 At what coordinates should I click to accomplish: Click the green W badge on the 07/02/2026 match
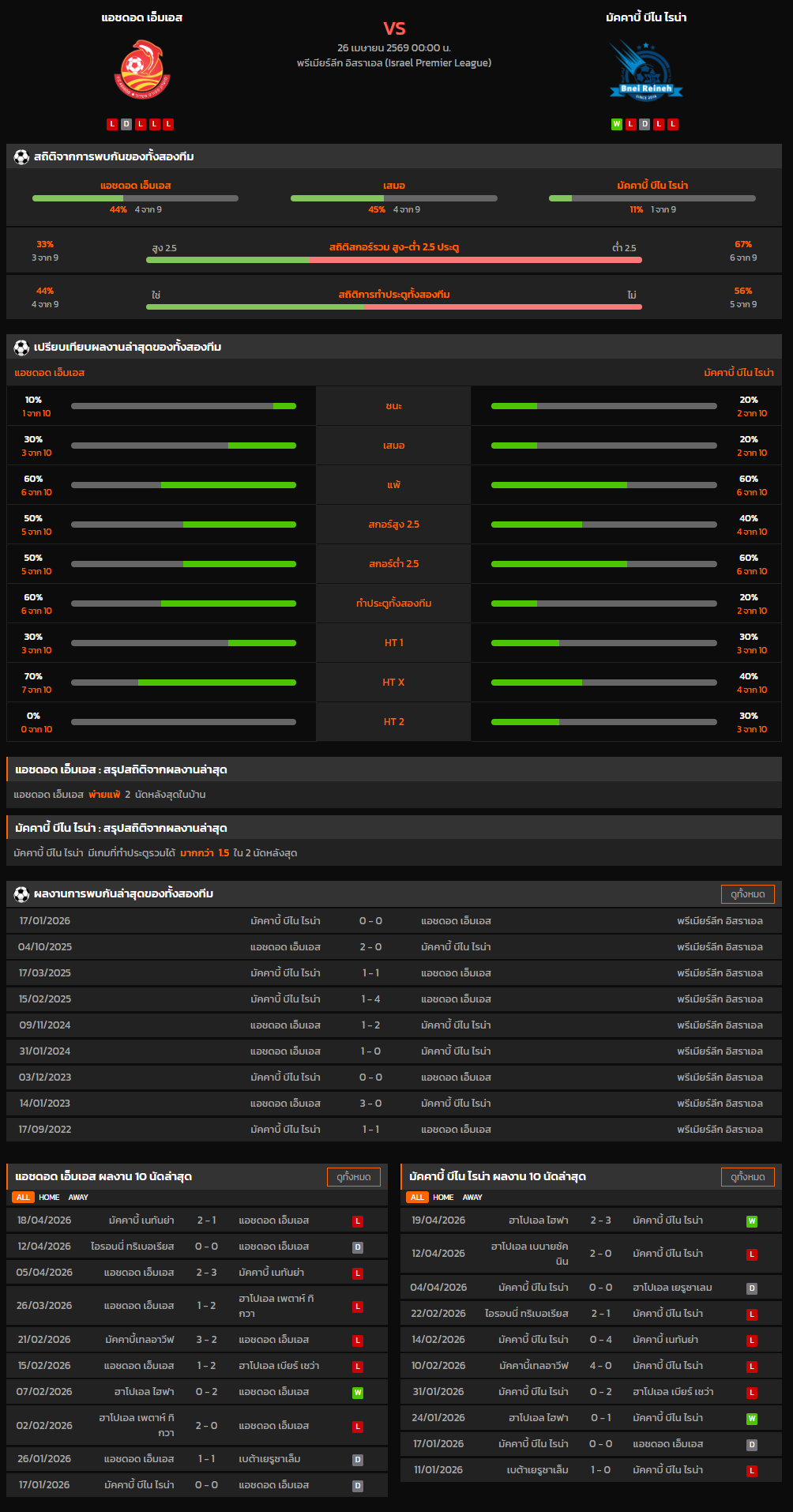[358, 1393]
